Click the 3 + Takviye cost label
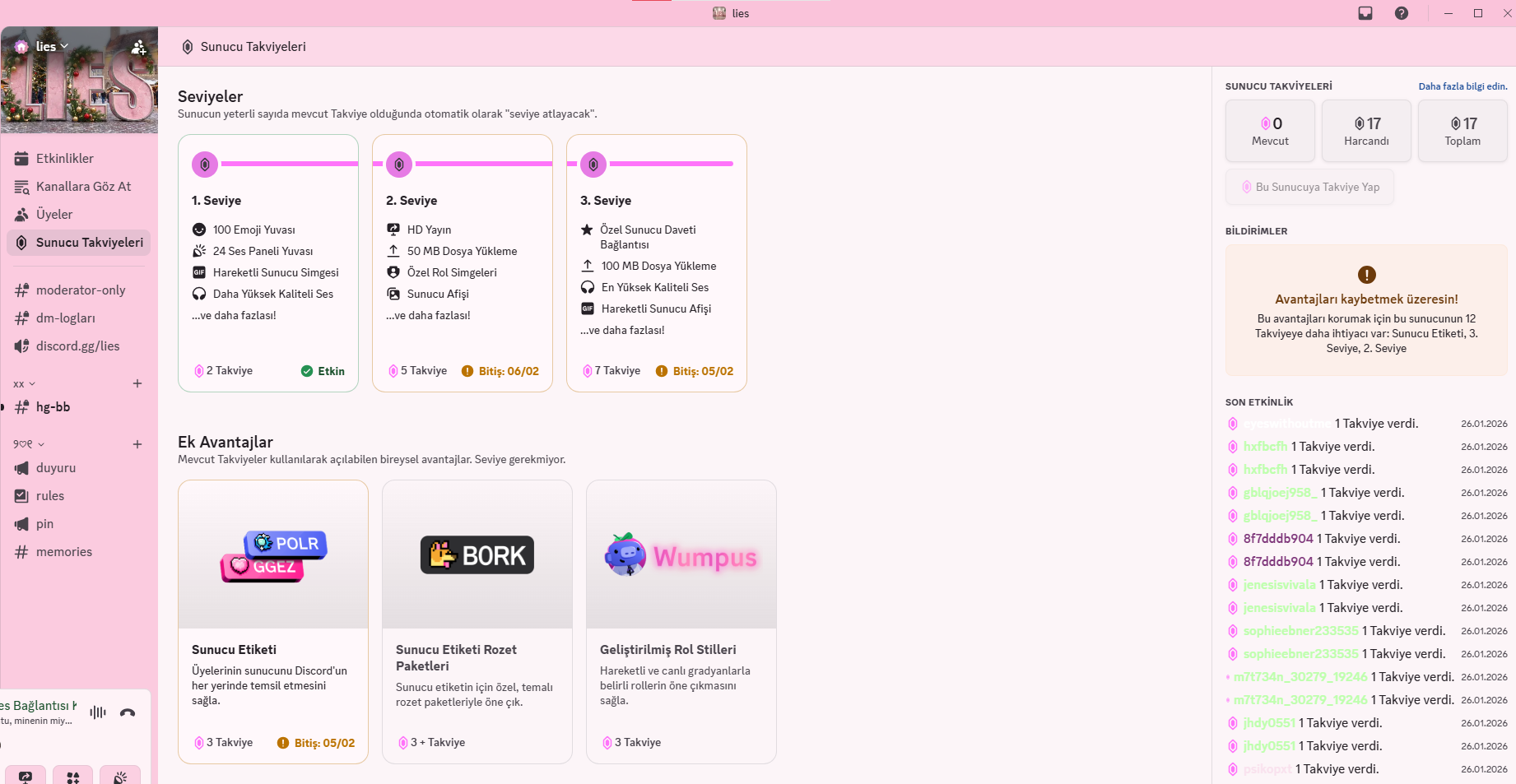 click(x=432, y=743)
